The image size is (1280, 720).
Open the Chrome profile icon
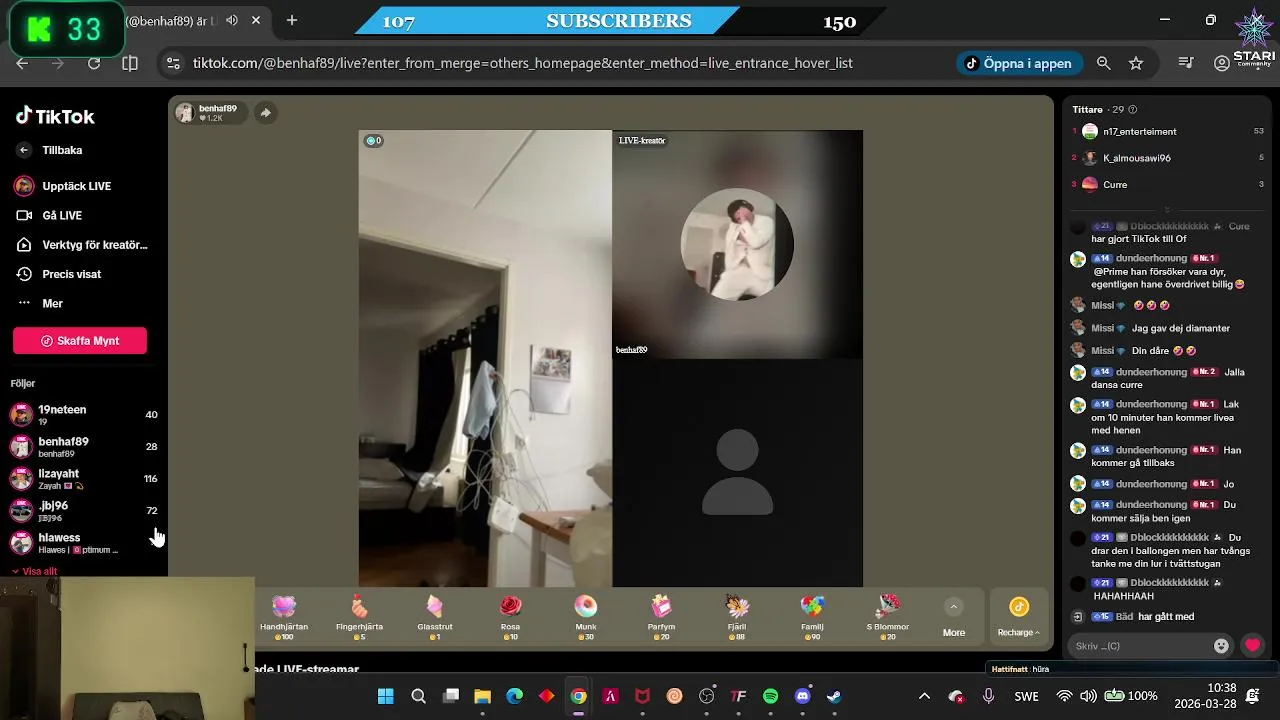[1221, 63]
